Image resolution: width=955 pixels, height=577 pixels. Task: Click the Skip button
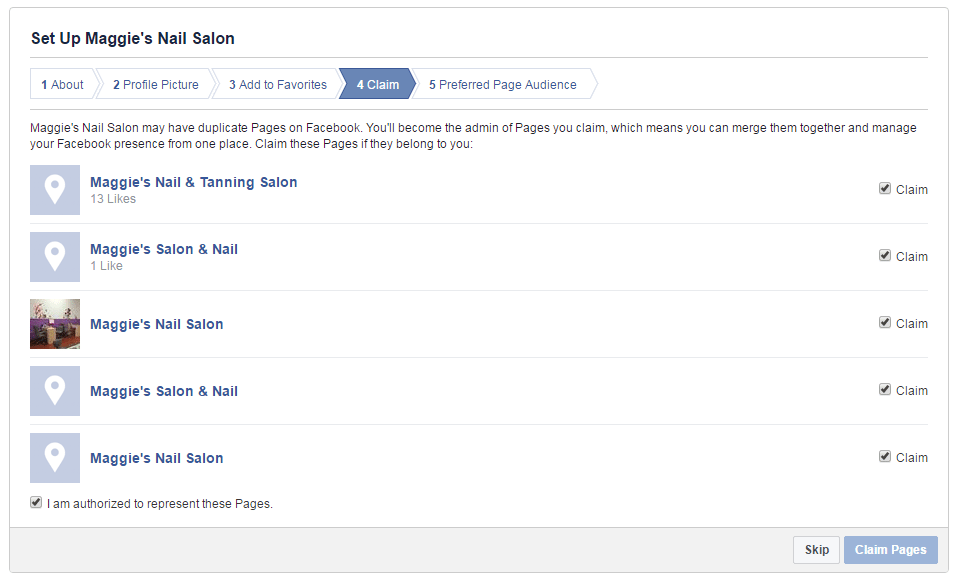816,550
